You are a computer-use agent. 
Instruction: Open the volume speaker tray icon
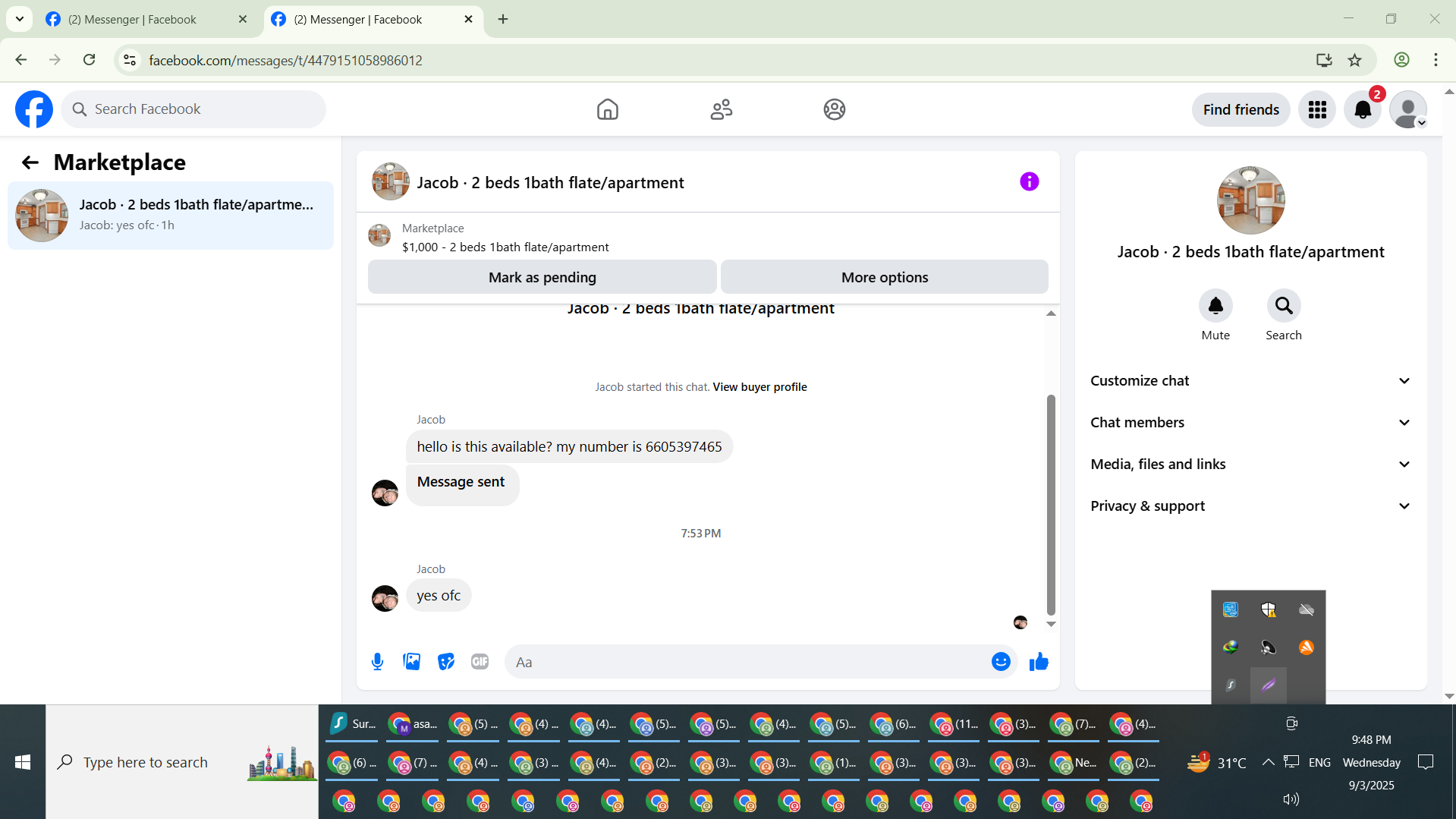point(1291,799)
